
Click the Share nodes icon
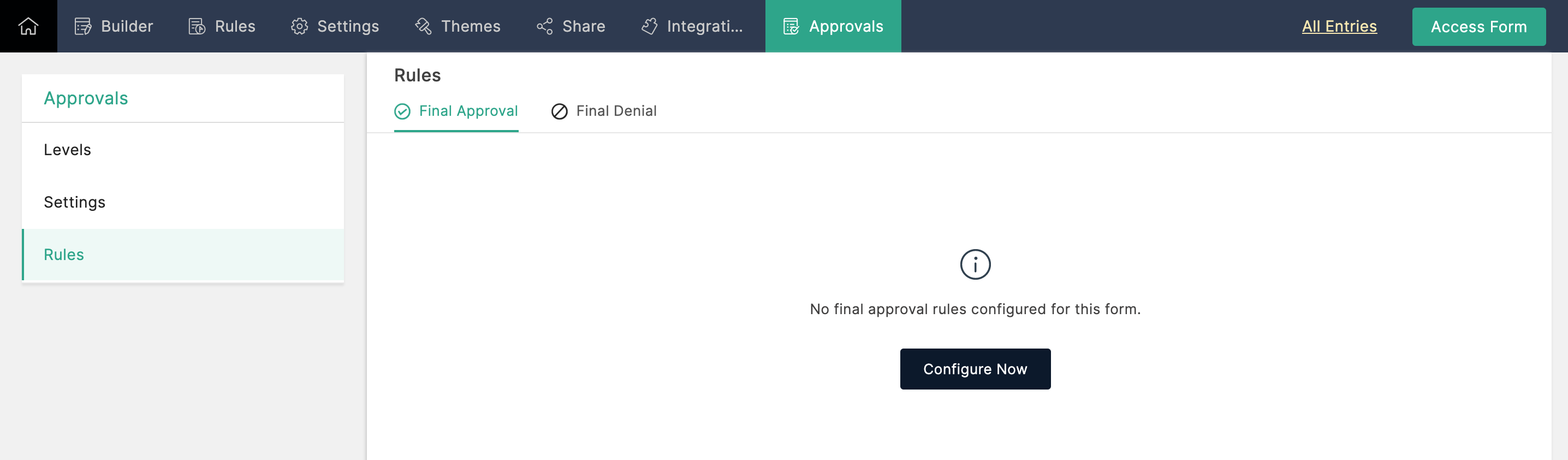click(545, 26)
